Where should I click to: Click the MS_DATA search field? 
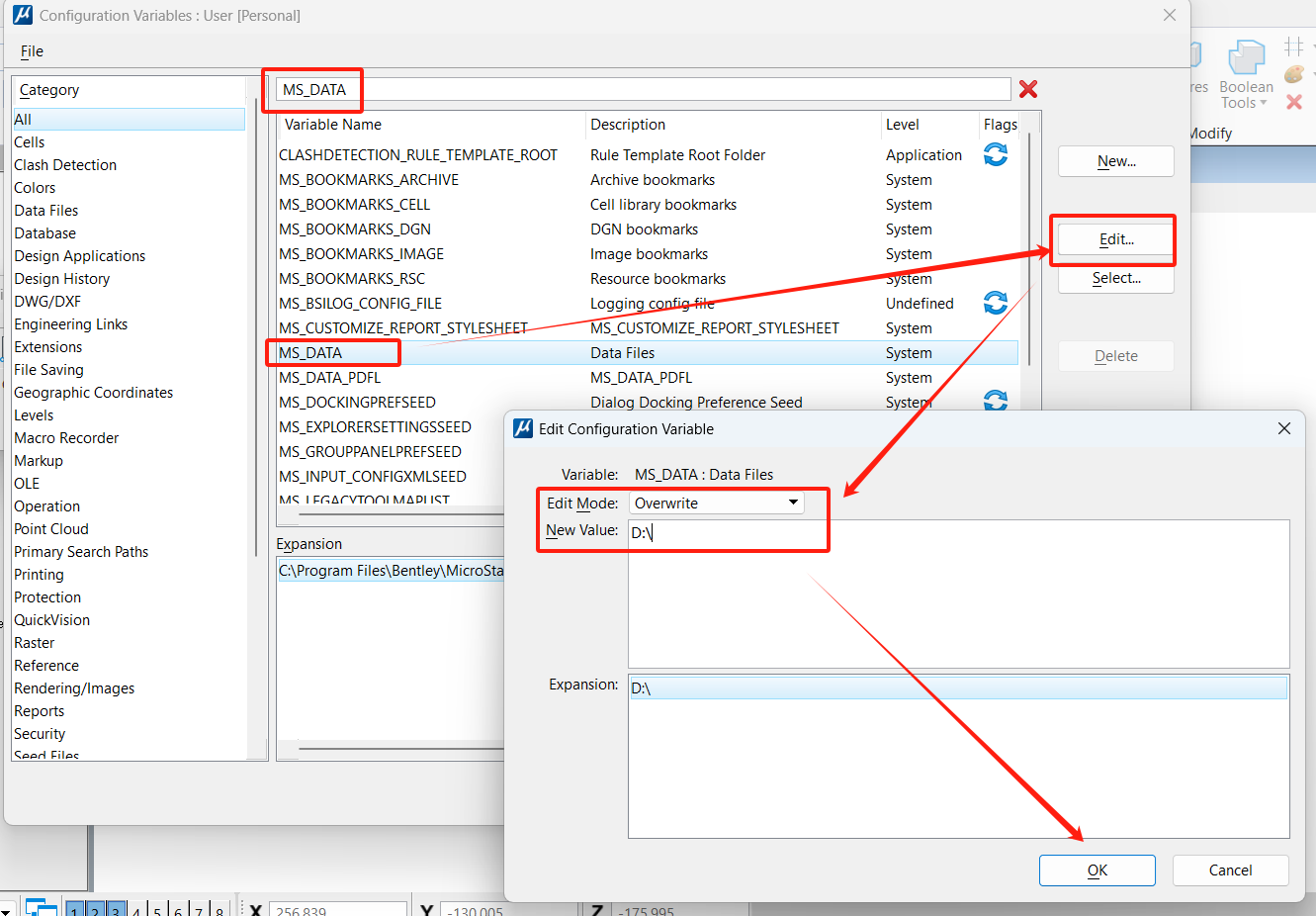[643, 89]
